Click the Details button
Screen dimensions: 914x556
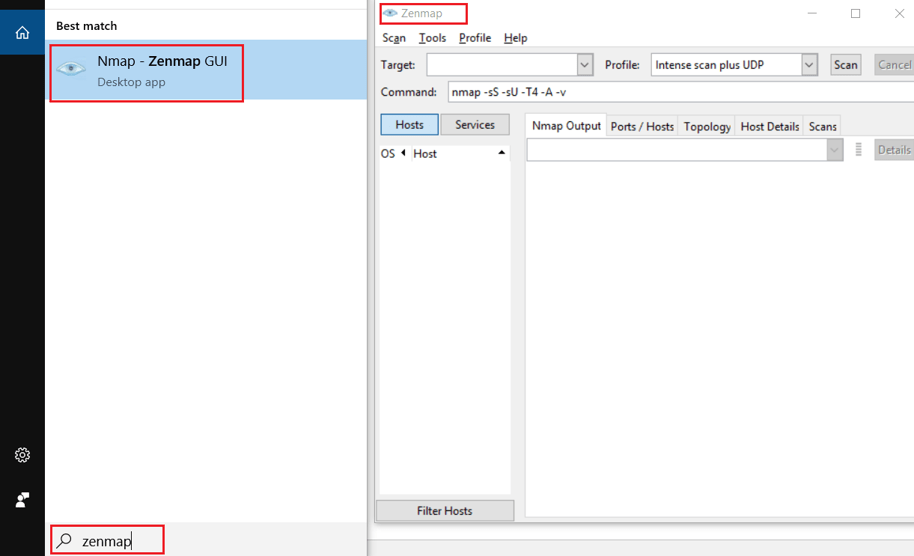894,150
